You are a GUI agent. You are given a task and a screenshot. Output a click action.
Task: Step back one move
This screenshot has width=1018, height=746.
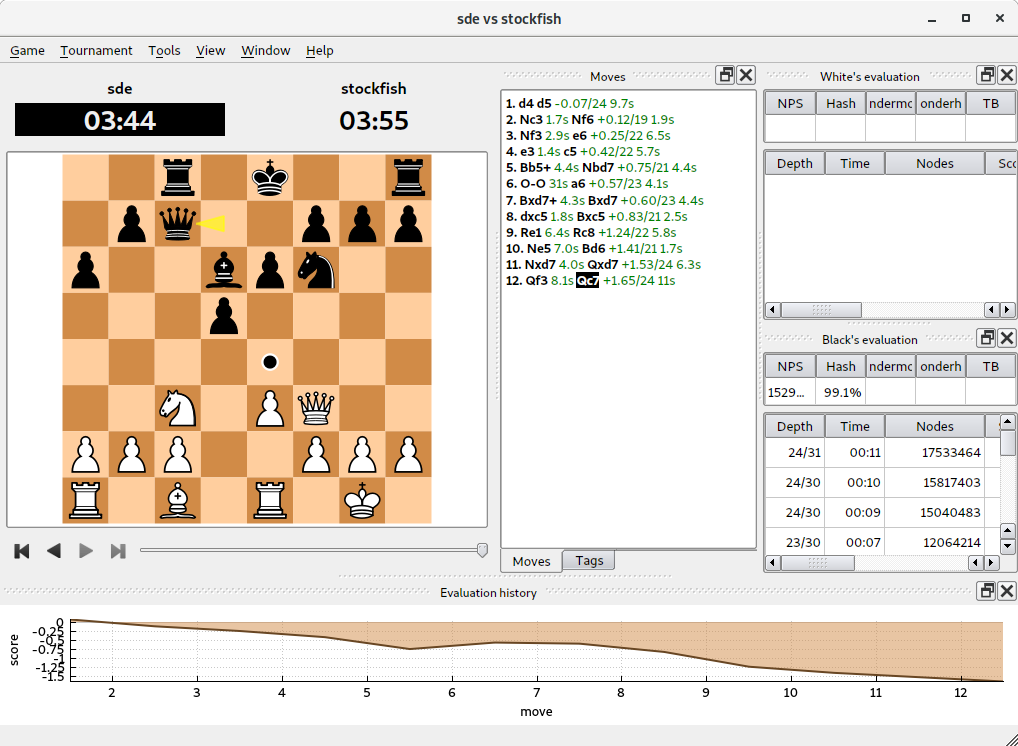pos(54,551)
